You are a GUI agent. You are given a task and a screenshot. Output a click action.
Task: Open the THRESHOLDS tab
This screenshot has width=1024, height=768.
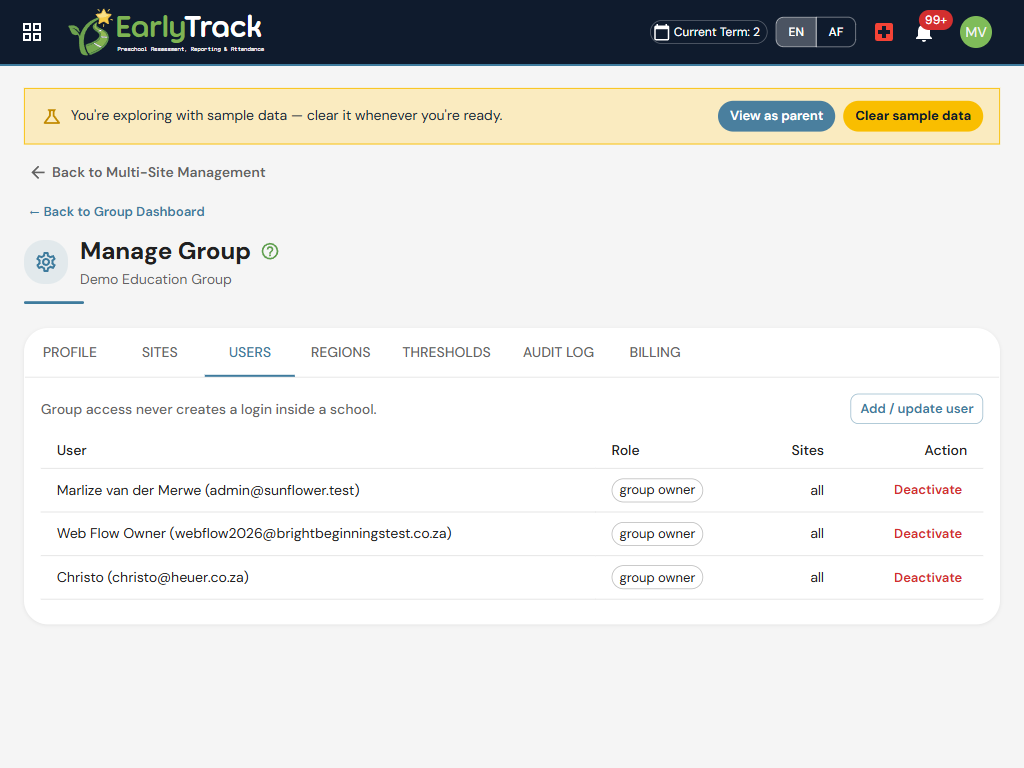[446, 353]
